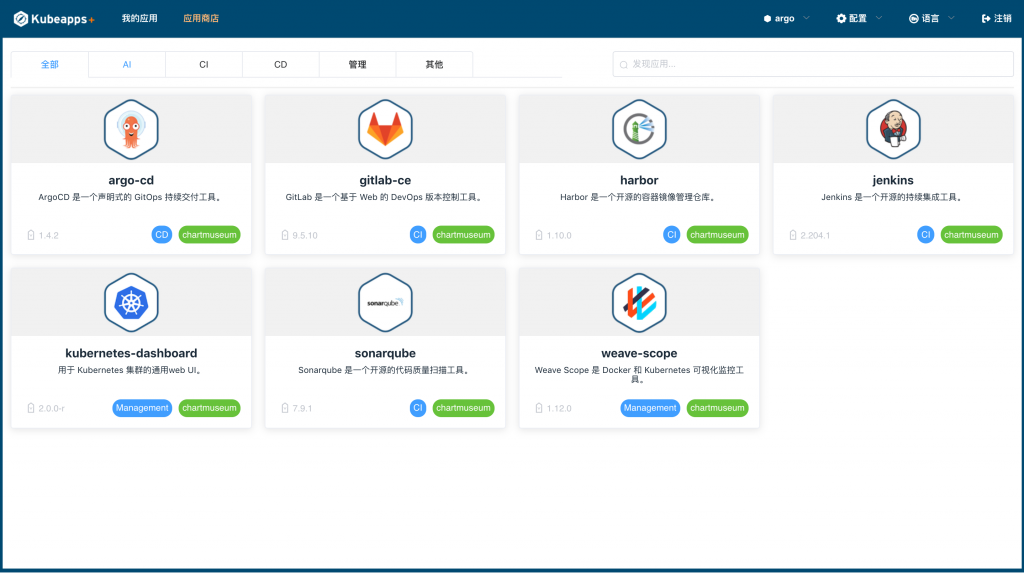The height and width of the screenshot is (573, 1024).
Task: Click the logout arrow icon beside 注销
Action: (986, 18)
